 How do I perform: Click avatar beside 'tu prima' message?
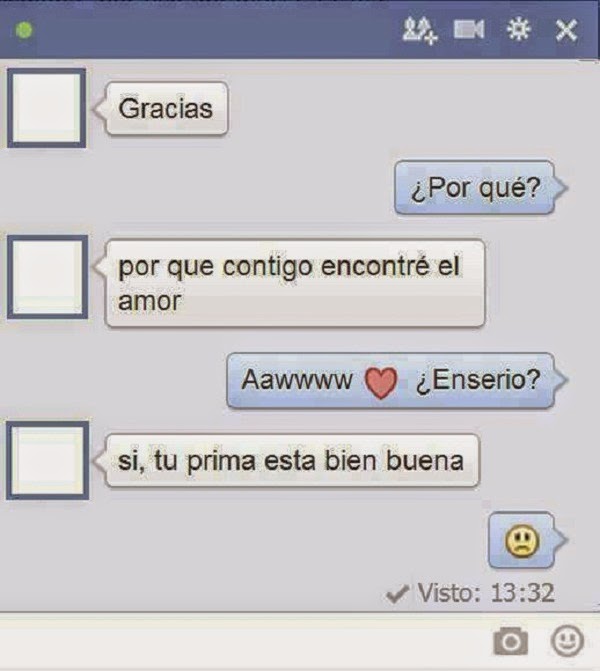coord(48,460)
